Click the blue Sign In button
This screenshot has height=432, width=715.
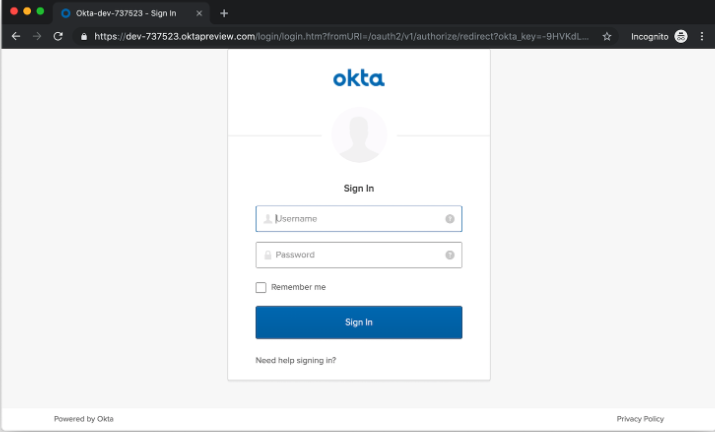[359, 323]
